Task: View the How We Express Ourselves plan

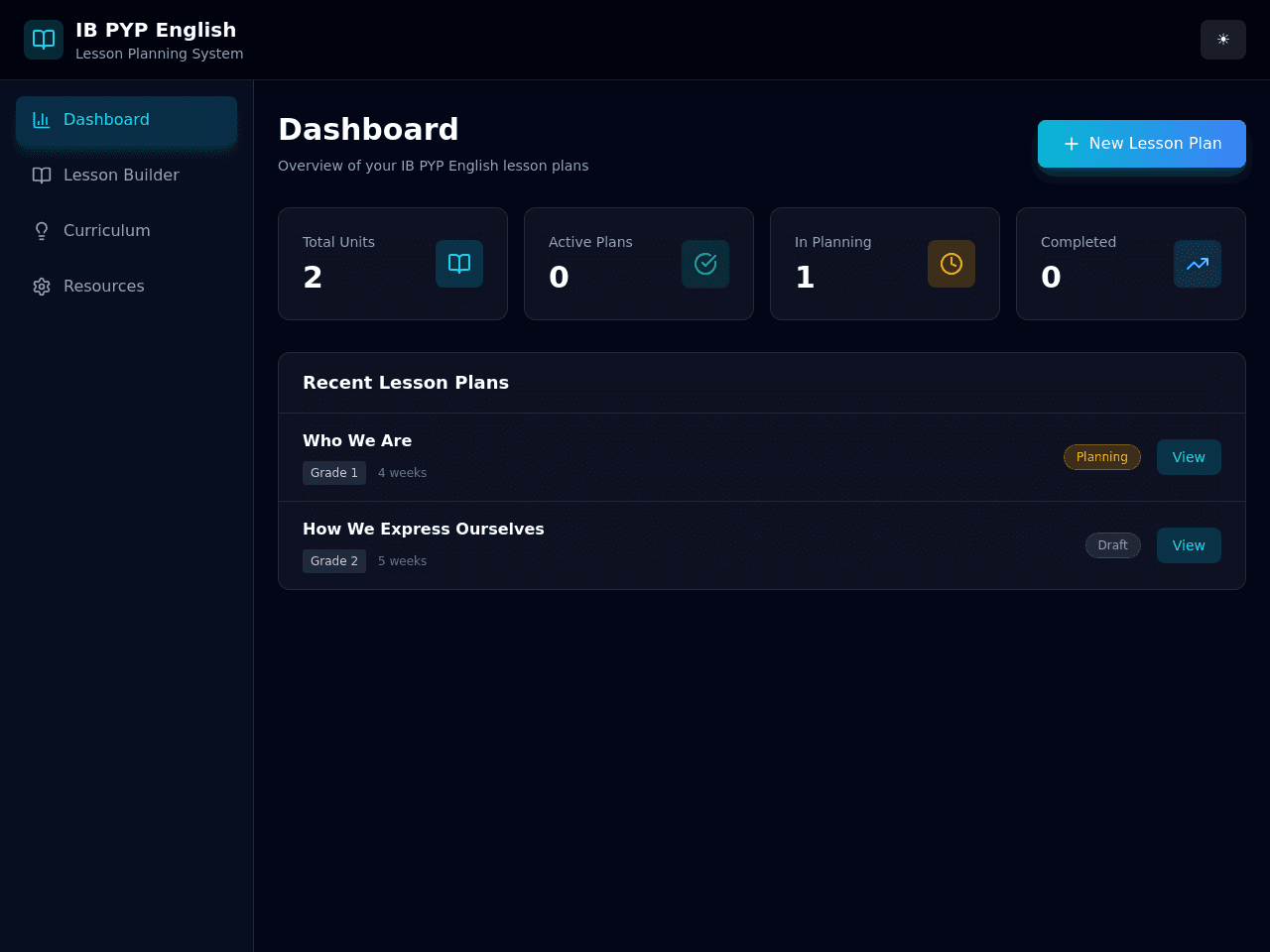Action: point(1189,545)
